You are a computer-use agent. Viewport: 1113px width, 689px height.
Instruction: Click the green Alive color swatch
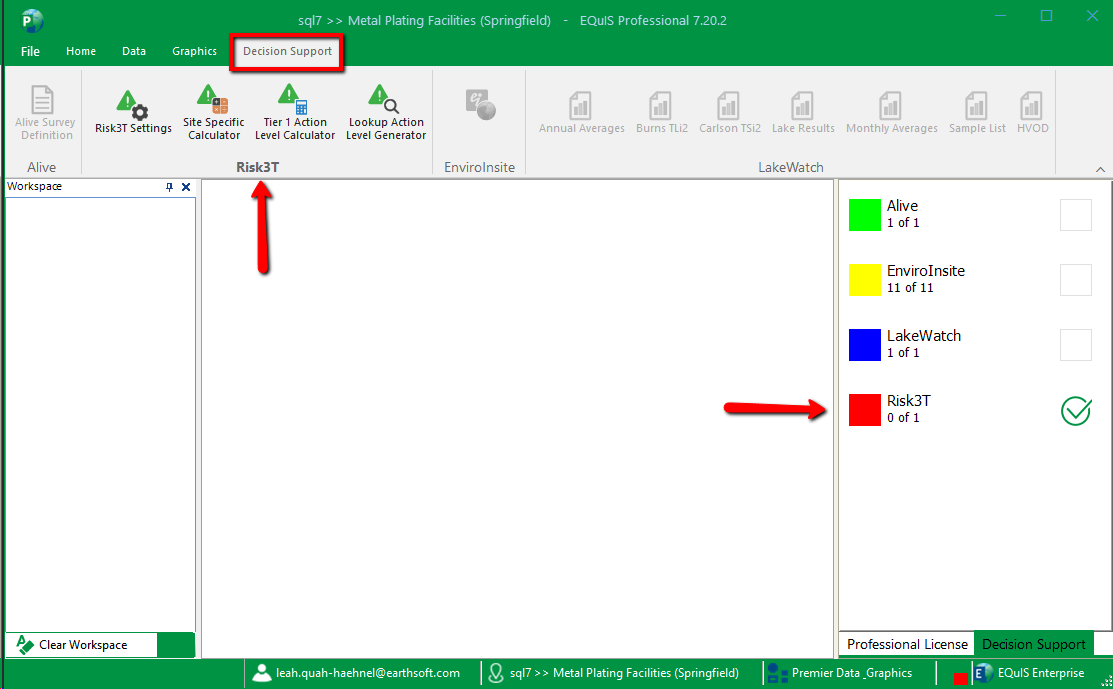click(865, 214)
